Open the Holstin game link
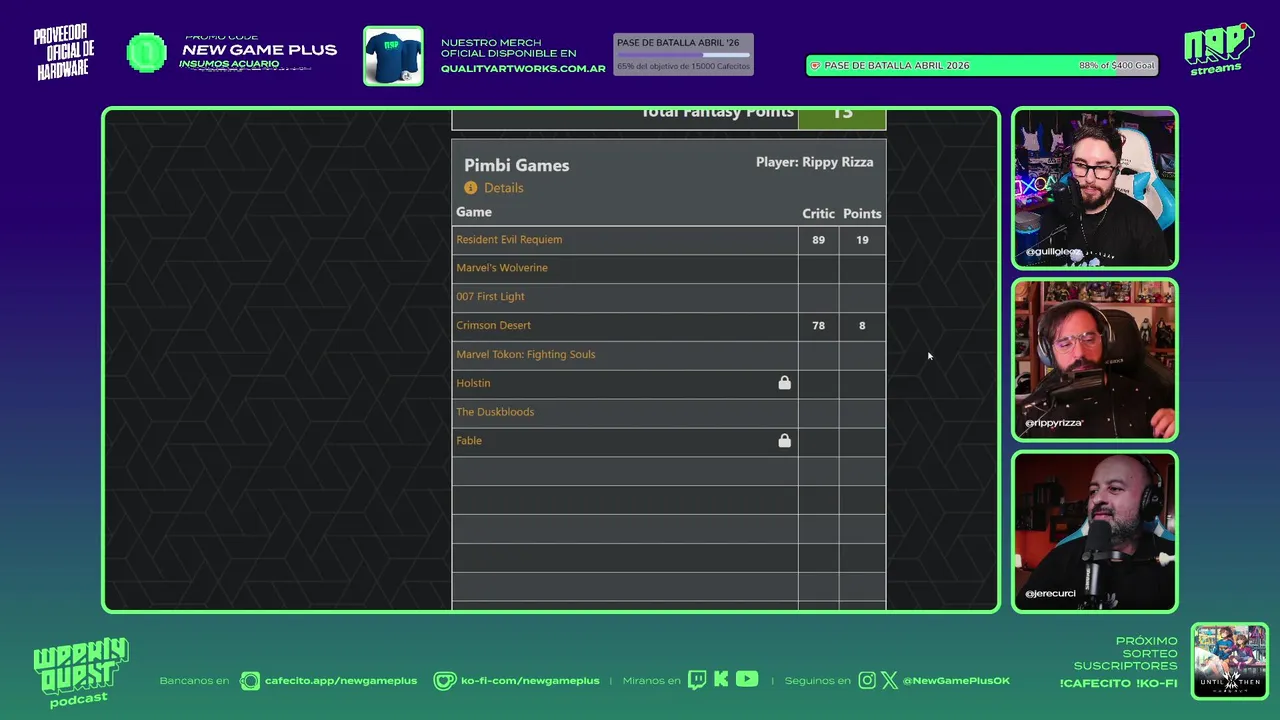 point(473,384)
